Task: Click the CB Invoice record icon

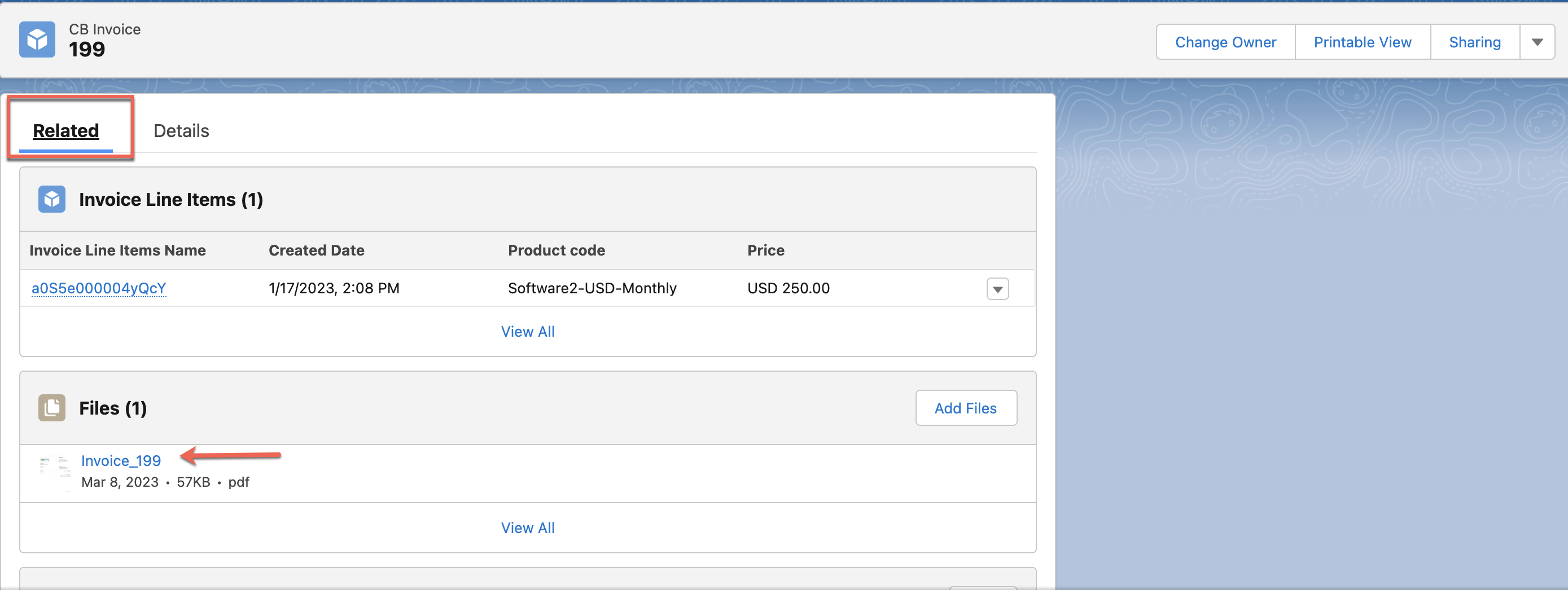Action: (x=37, y=40)
